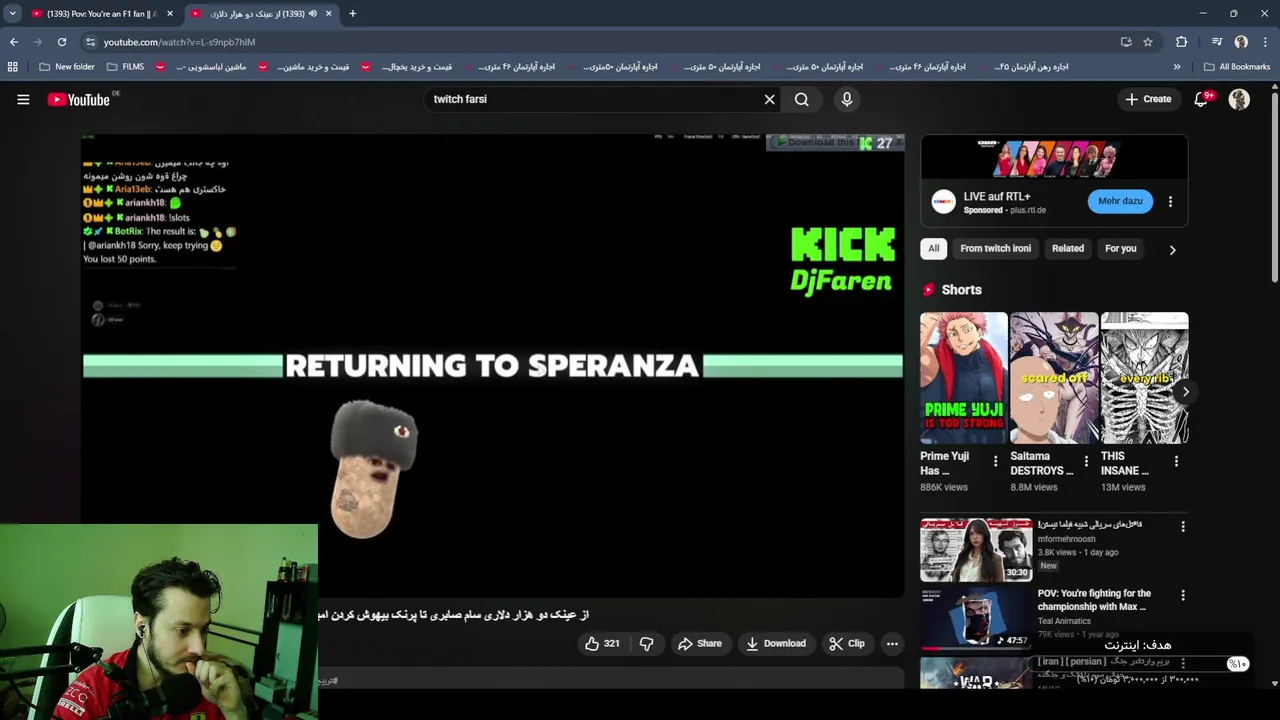This screenshot has width=1280, height=720.
Task: Open options for THIS INSANE short
Action: (1176, 461)
